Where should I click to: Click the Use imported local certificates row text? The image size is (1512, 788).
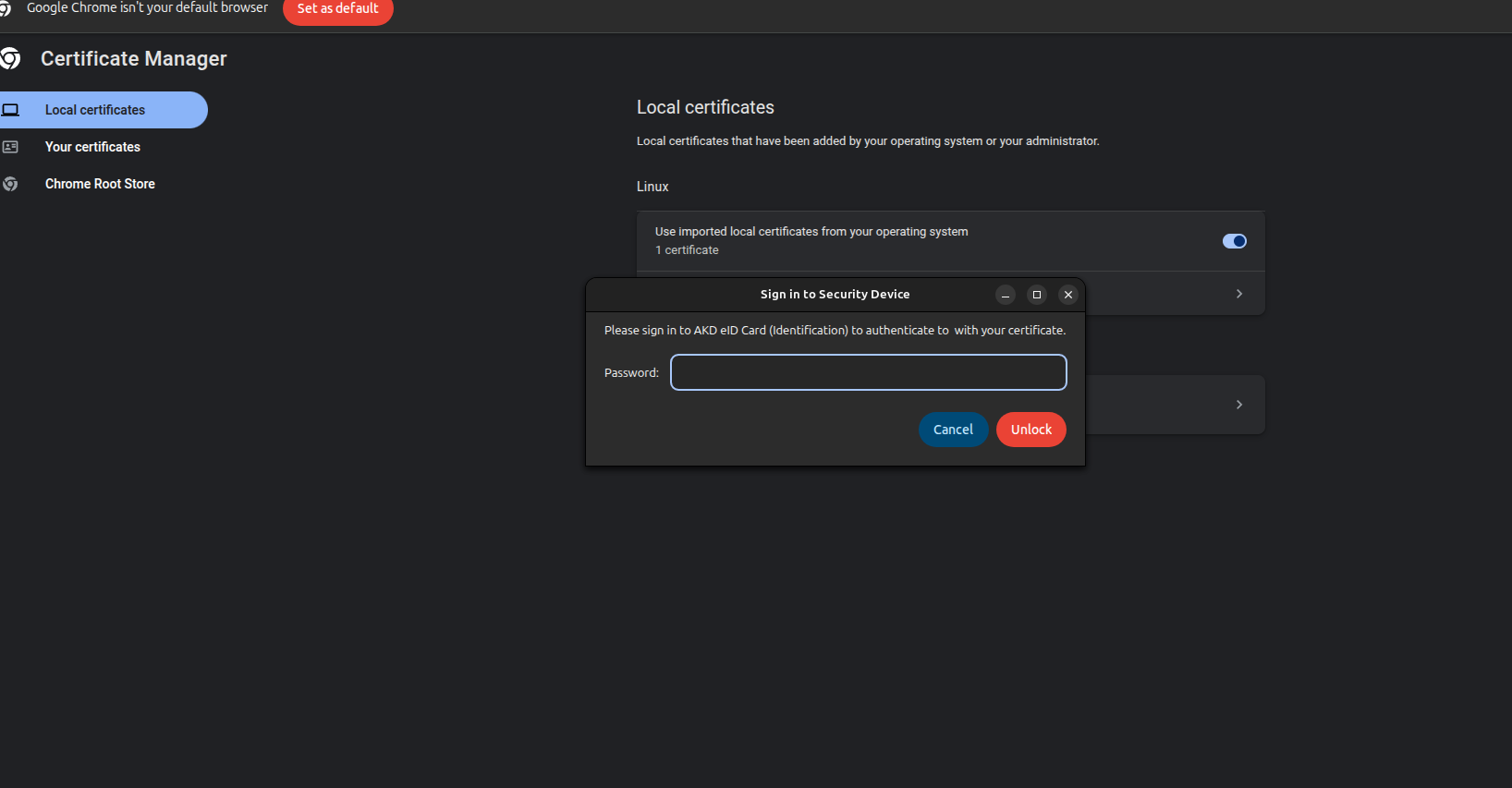811,232
